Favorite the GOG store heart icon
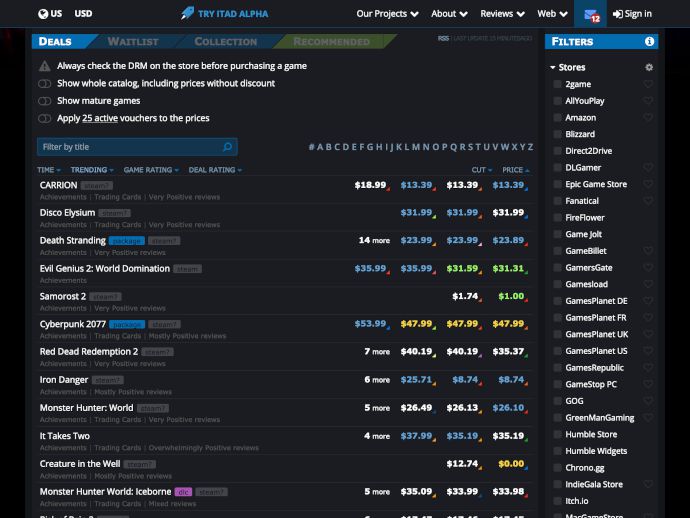690x518 pixels. (648, 401)
